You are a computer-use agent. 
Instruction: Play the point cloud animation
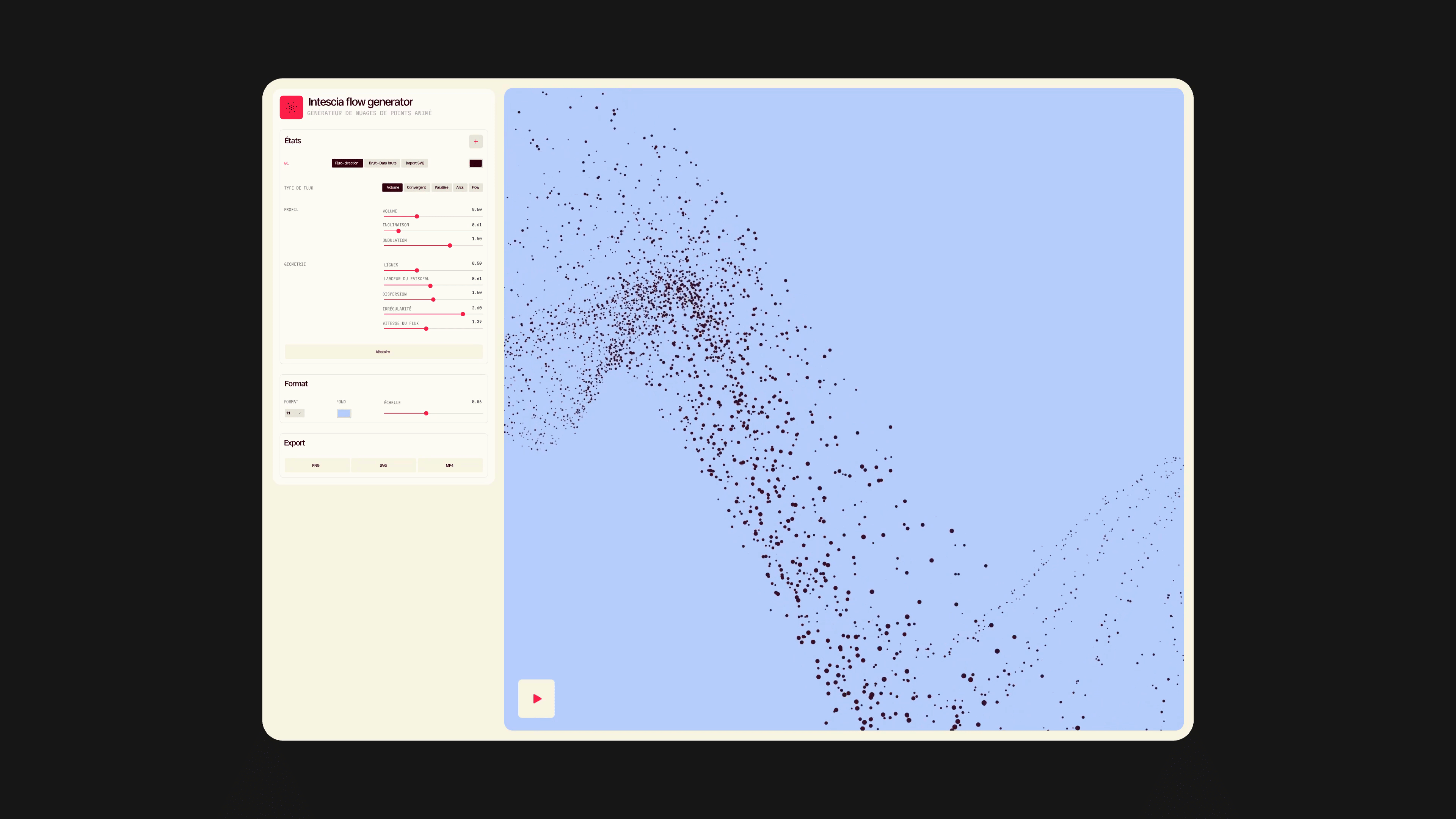tap(537, 698)
